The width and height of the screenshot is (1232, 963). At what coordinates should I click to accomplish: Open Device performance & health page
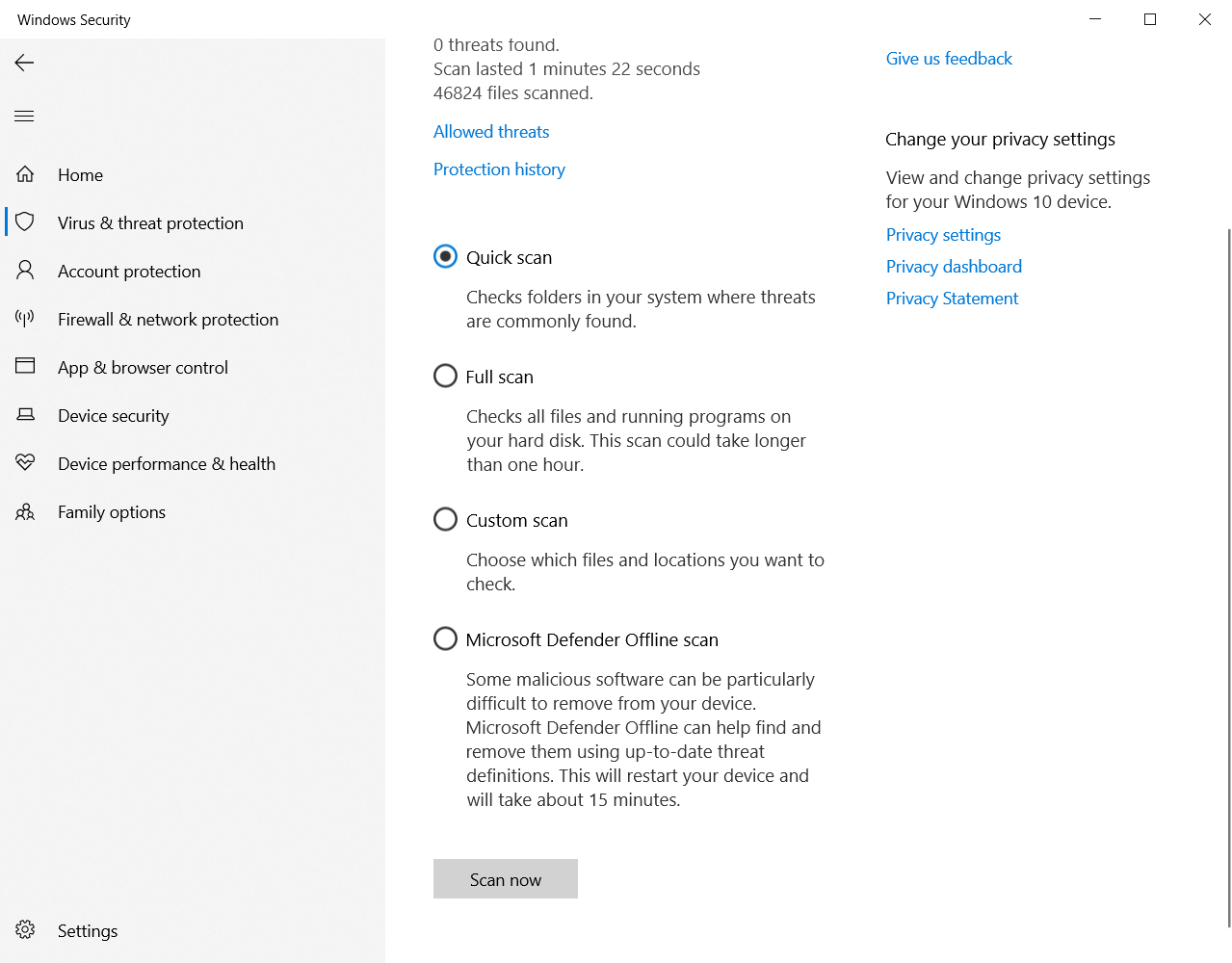[x=193, y=463]
